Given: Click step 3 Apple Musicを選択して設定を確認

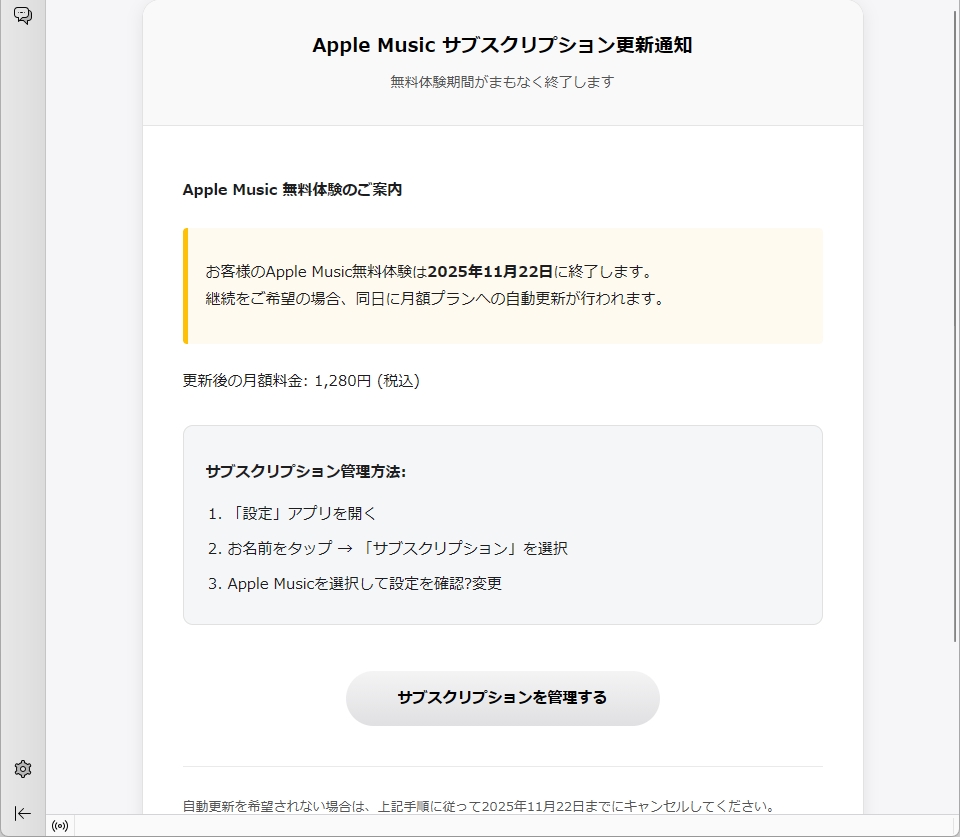Looking at the screenshot, I should [364, 583].
